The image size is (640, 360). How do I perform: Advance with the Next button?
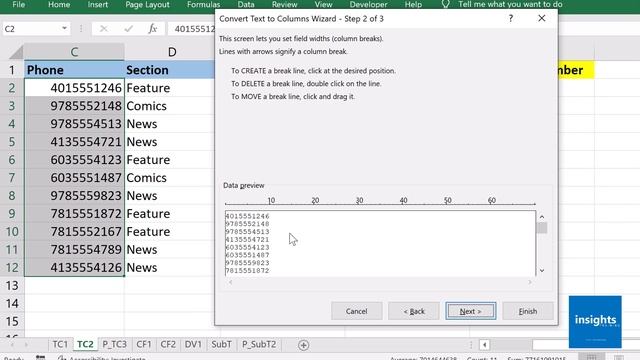471,311
